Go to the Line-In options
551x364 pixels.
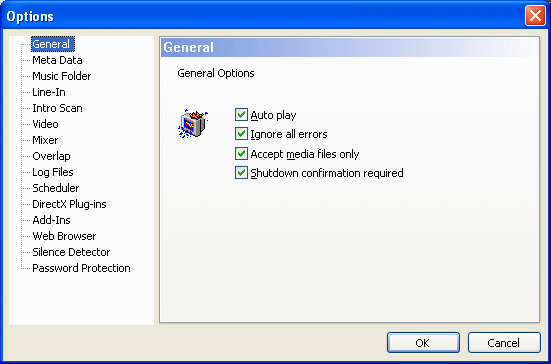49,92
